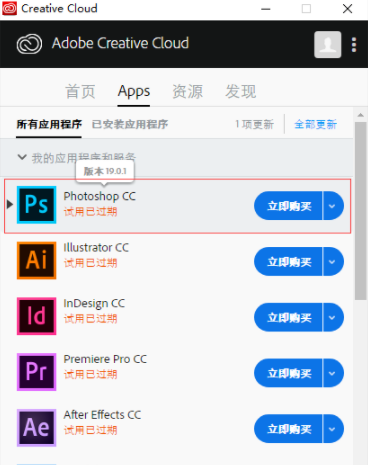Click the Photoshop CC Ps icon
This screenshot has width=368, height=465.
tap(36, 205)
